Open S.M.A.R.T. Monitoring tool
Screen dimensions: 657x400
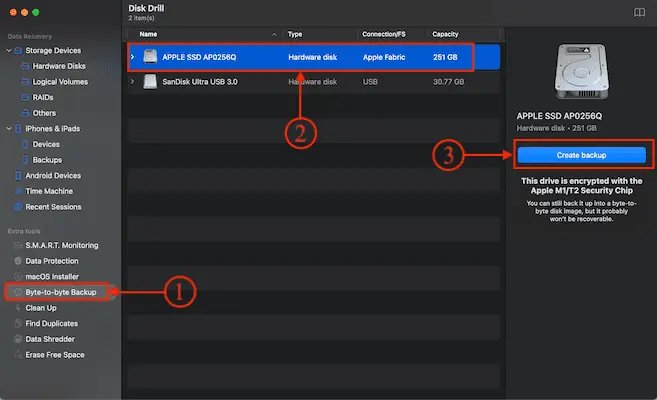click(62, 245)
